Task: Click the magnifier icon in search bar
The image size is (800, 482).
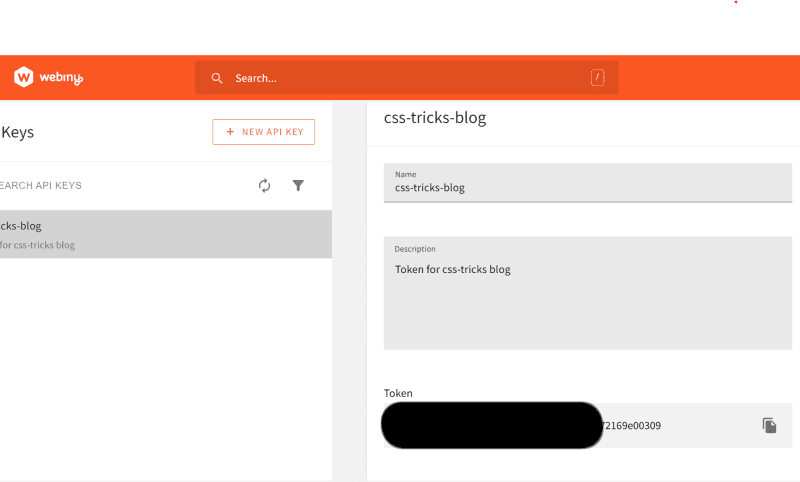Action: 217,78
